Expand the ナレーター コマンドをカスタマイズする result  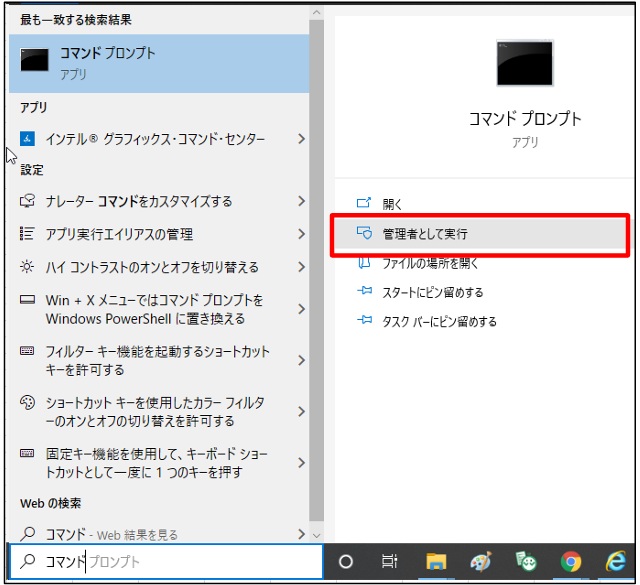point(301,201)
